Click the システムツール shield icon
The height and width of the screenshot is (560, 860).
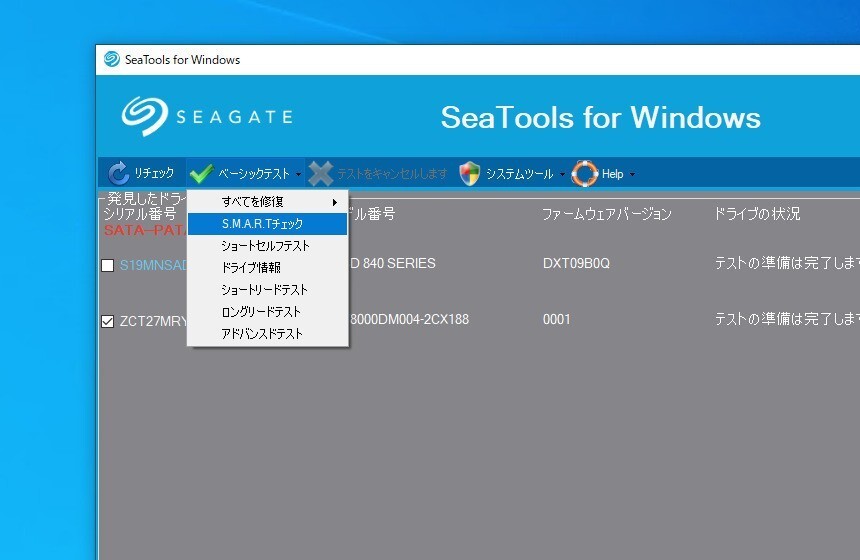point(470,174)
